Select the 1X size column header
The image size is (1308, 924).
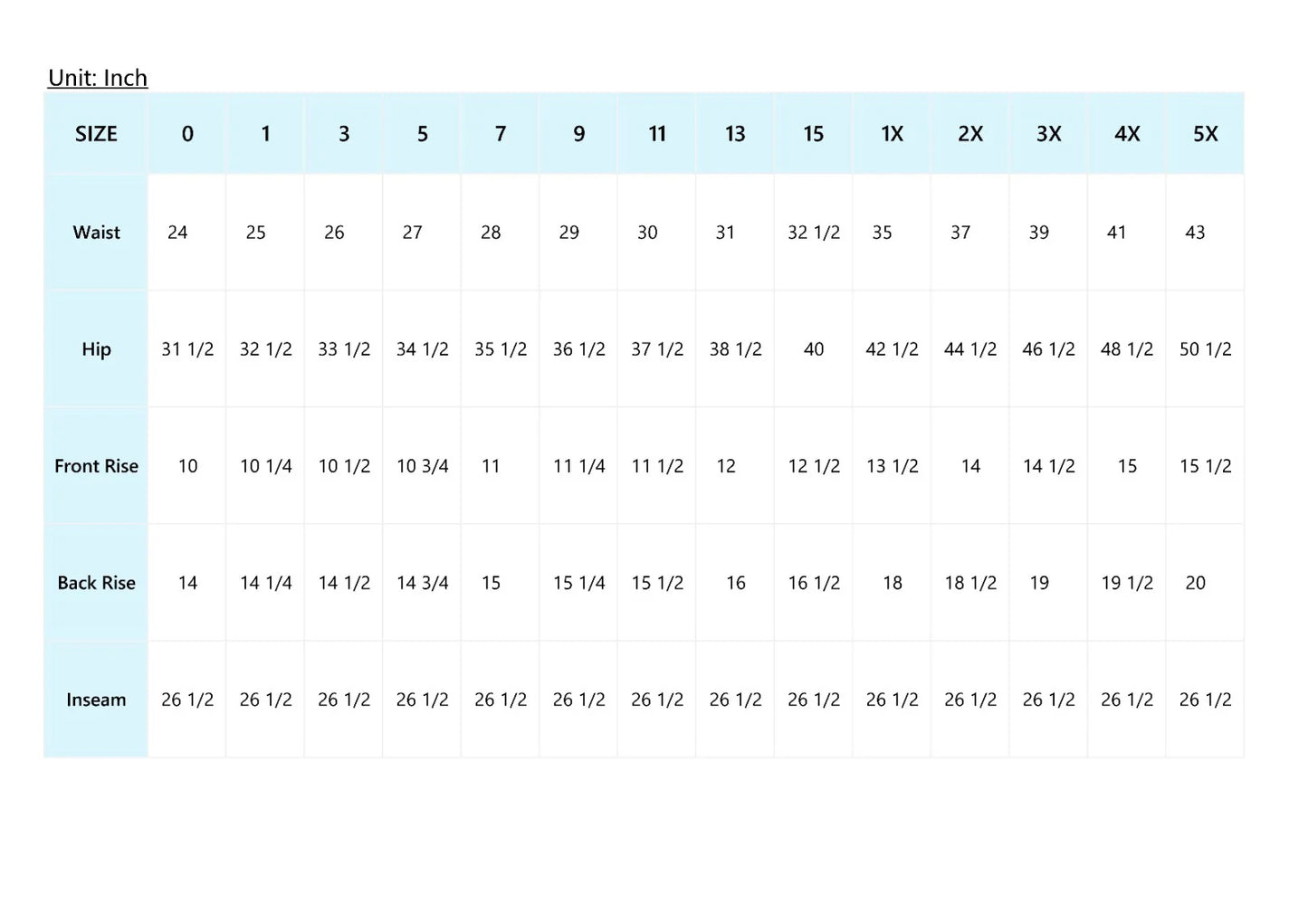tap(892, 134)
